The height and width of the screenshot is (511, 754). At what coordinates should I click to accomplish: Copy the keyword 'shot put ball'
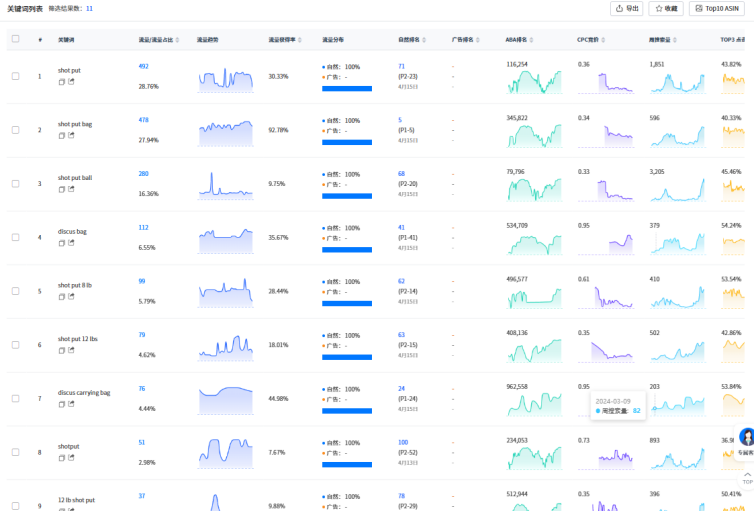click(62, 190)
